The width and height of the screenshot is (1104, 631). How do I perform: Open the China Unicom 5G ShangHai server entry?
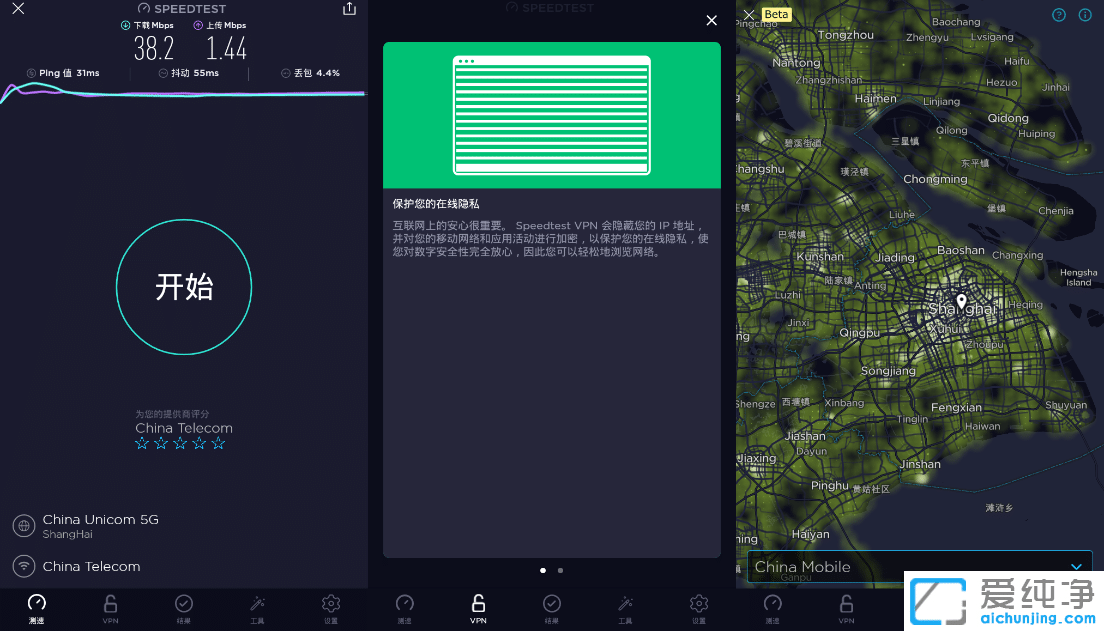pos(101,526)
